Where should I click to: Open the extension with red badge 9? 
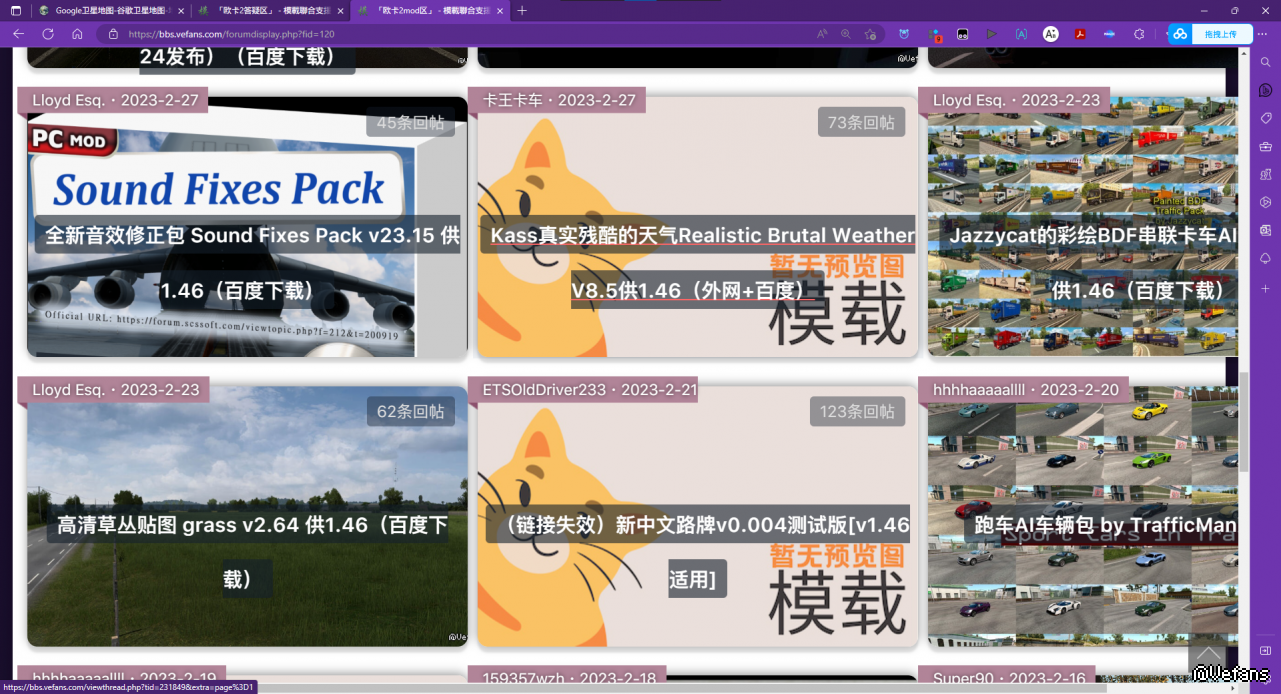(934, 34)
